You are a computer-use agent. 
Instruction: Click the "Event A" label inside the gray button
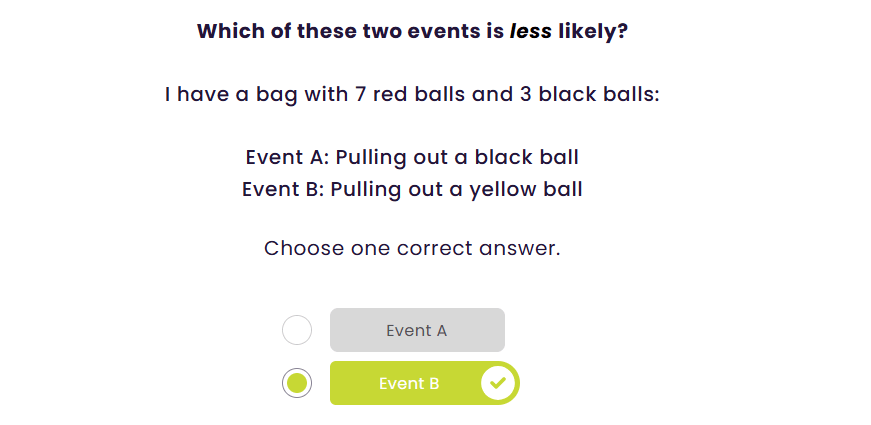tap(416, 330)
